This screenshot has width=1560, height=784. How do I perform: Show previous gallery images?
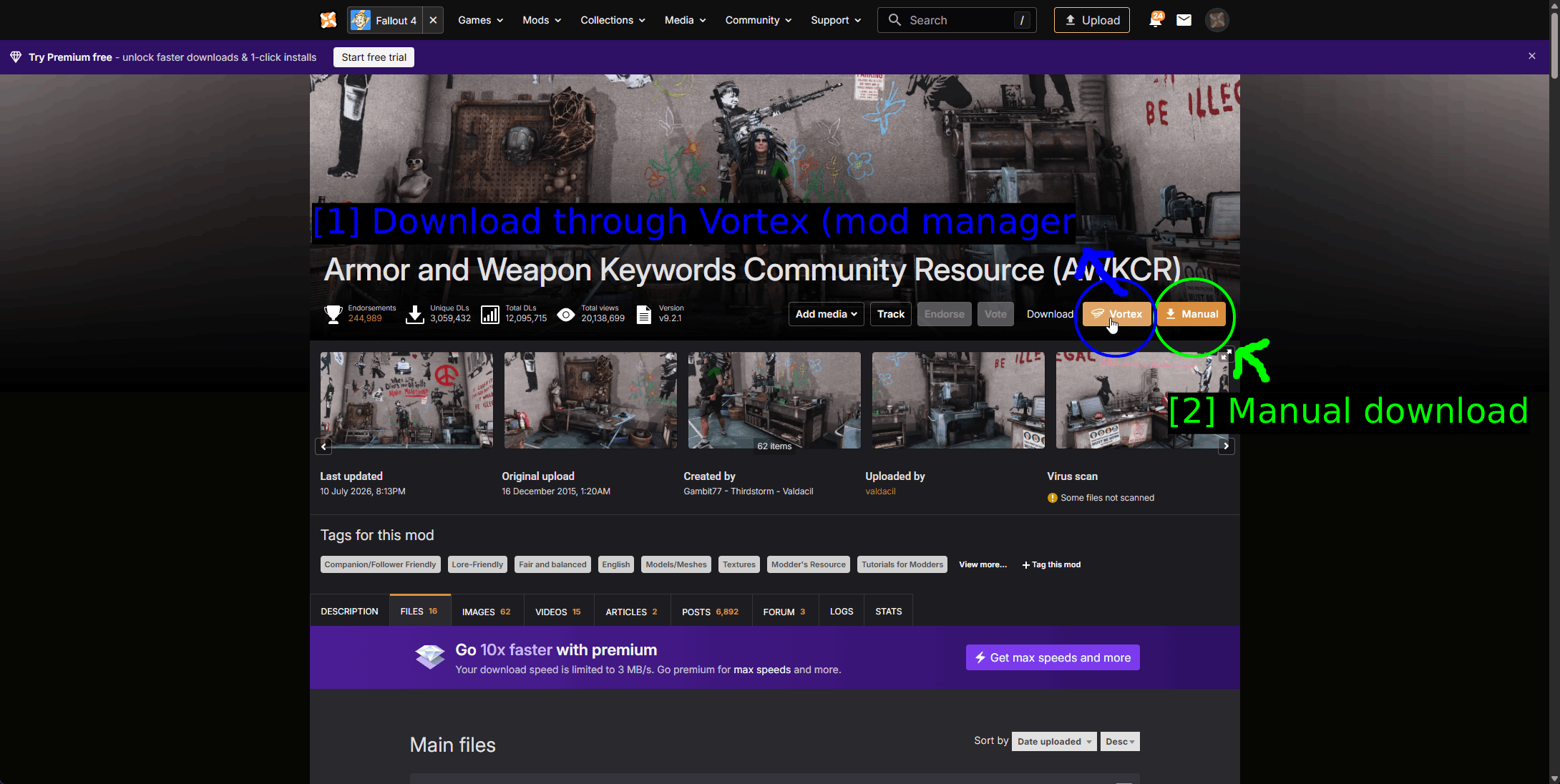(x=323, y=446)
